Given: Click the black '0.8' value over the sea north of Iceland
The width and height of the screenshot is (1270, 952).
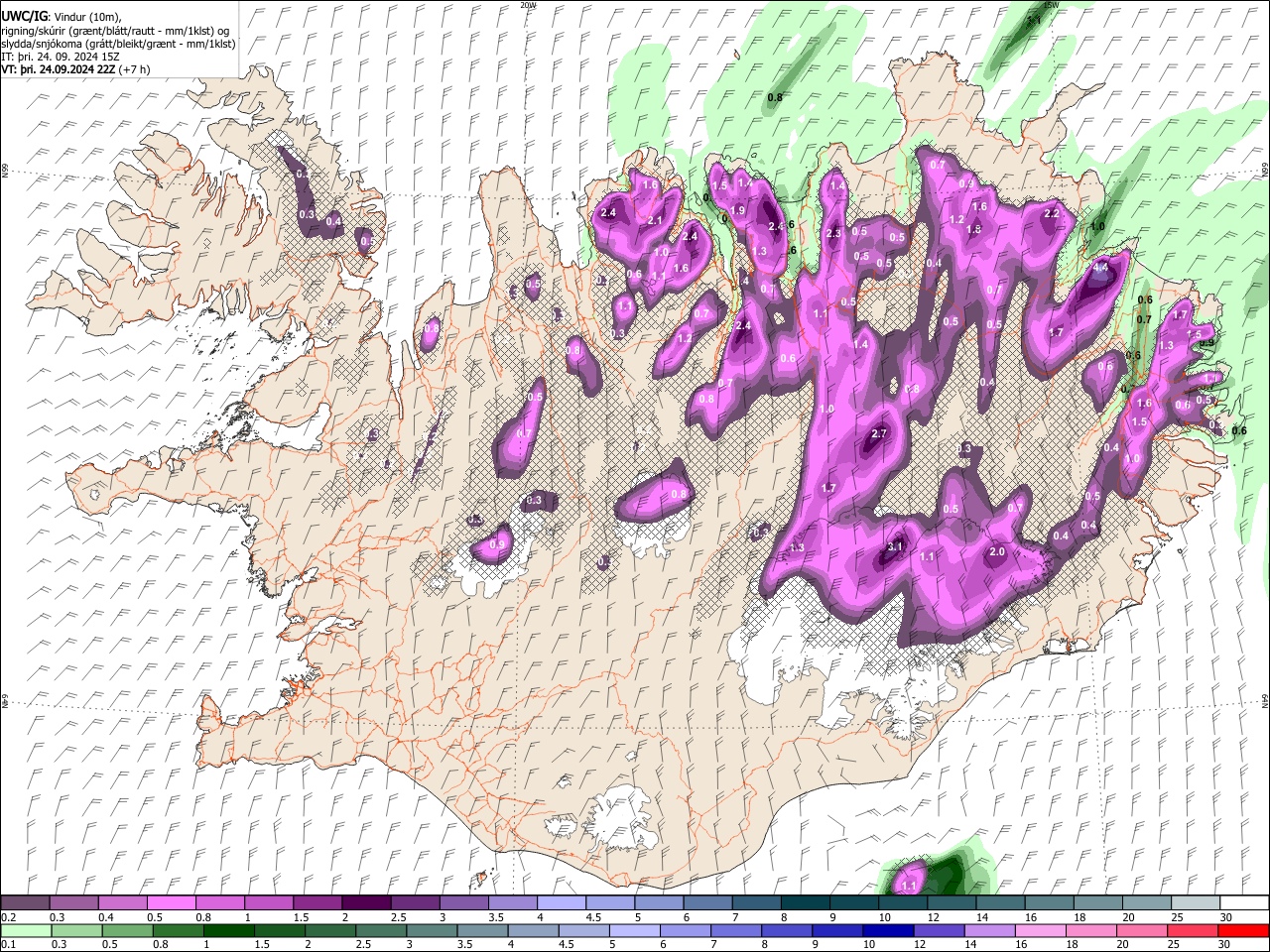Looking at the screenshot, I should point(776,97).
